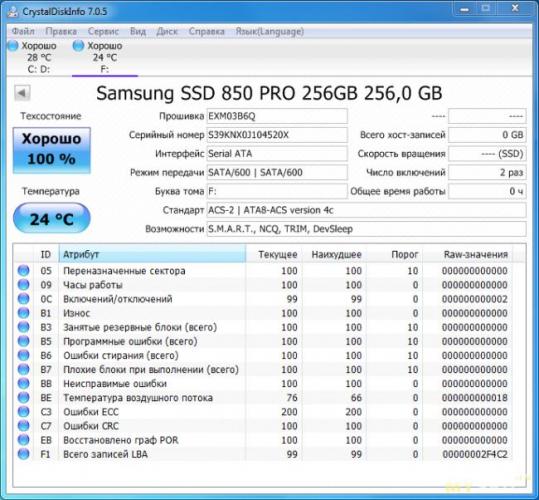This screenshot has width=539, height=500.
Task: Click status orb for attribute F1
Action: pos(23,454)
